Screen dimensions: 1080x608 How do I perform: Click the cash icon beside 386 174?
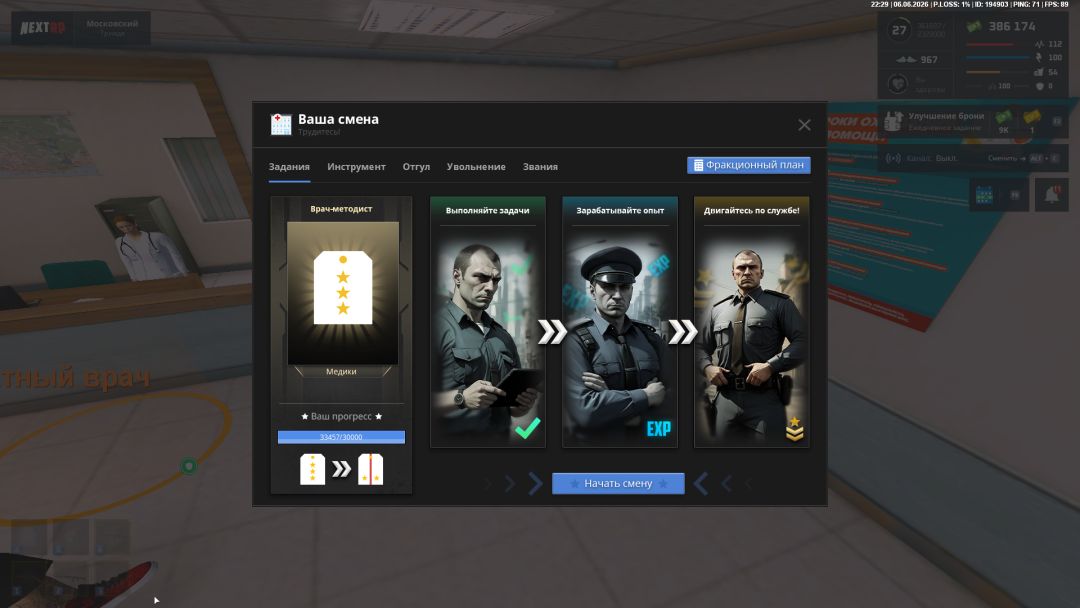coord(974,27)
